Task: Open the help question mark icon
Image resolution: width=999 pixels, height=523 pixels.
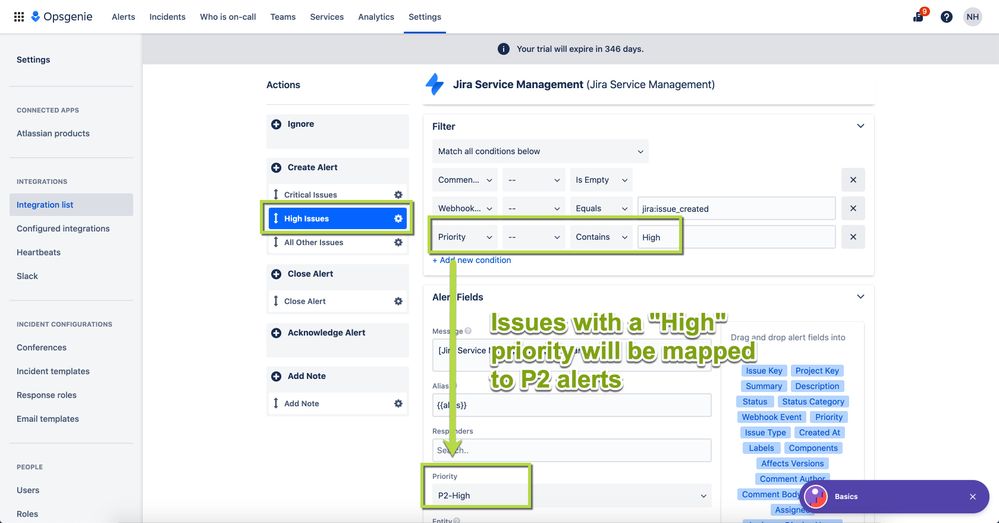Action: 947,17
